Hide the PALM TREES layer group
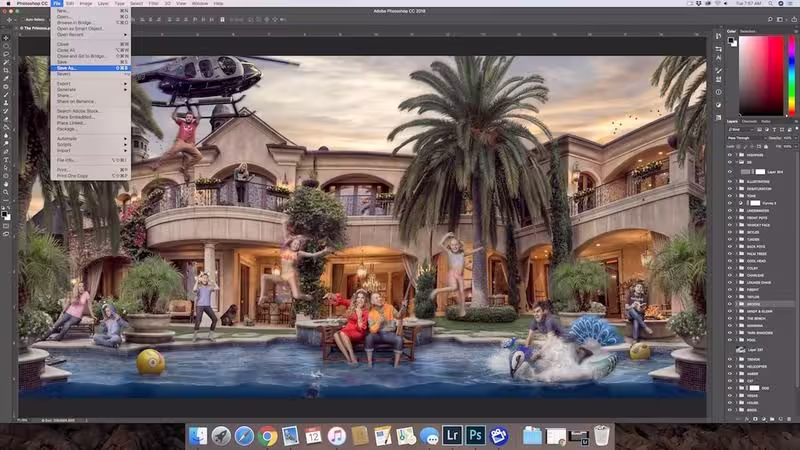 [x=730, y=254]
